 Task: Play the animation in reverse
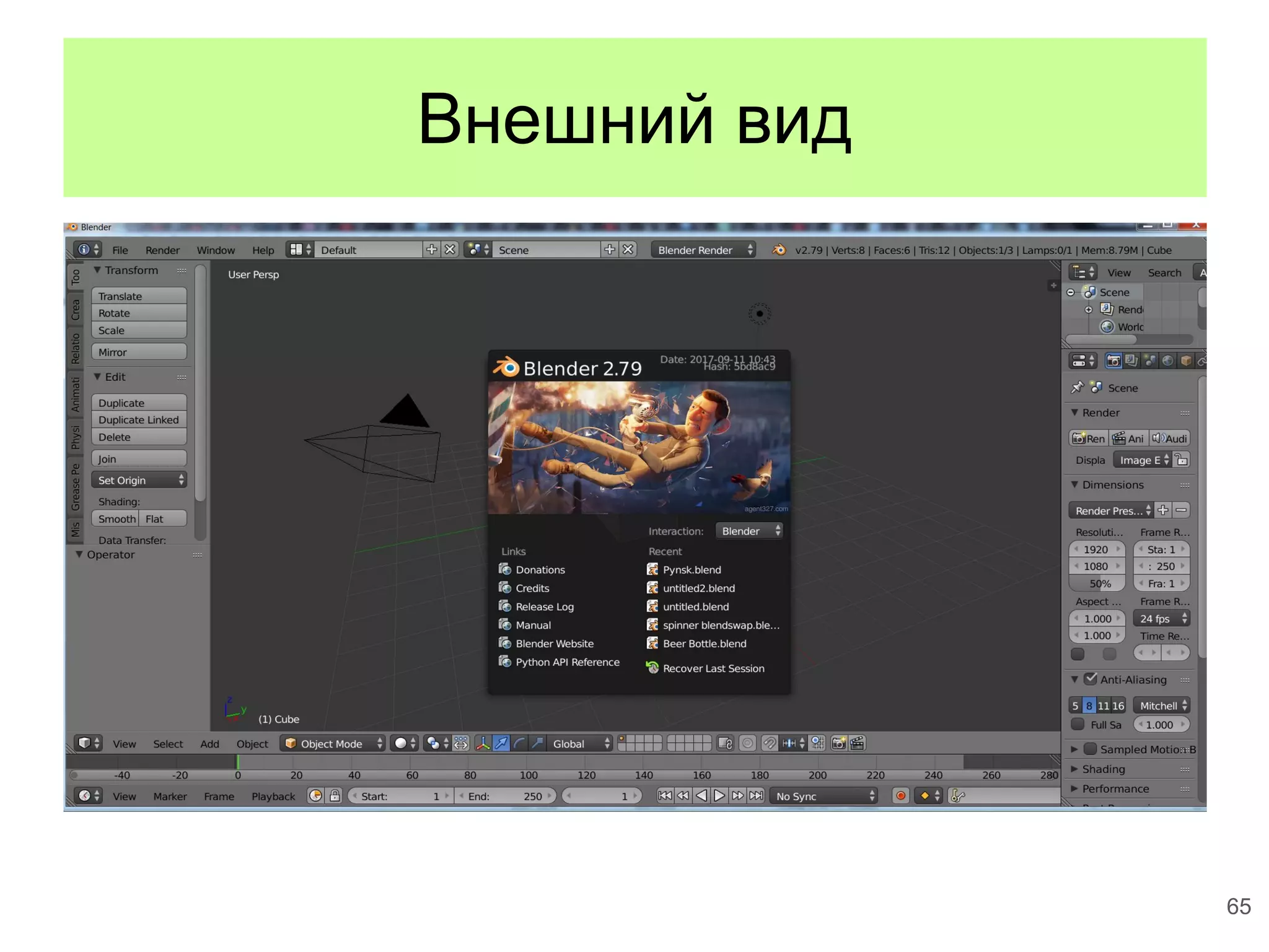[x=701, y=796]
